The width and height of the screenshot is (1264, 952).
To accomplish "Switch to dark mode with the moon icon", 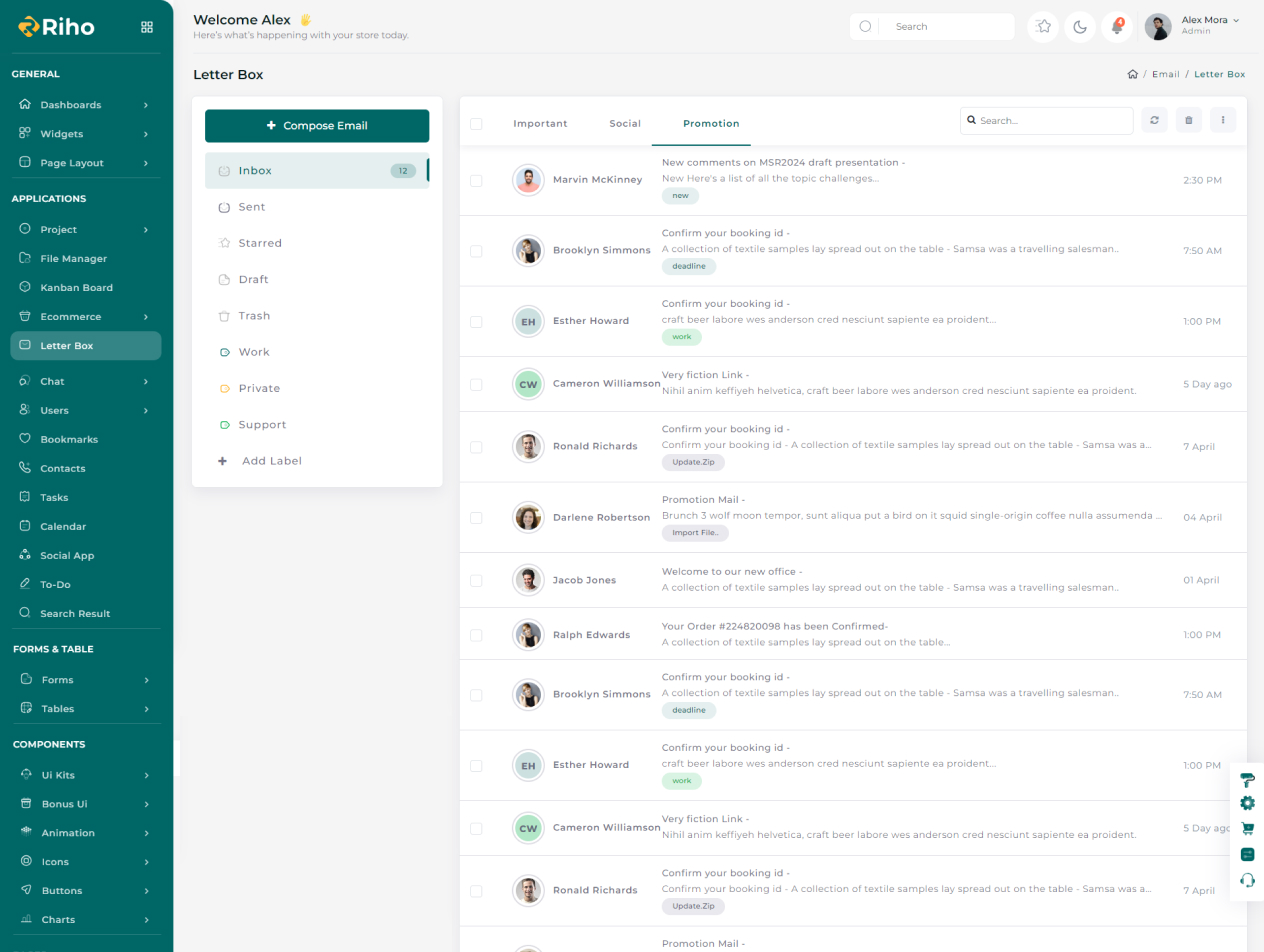I will pyautogui.click(x=1080, y=27).
